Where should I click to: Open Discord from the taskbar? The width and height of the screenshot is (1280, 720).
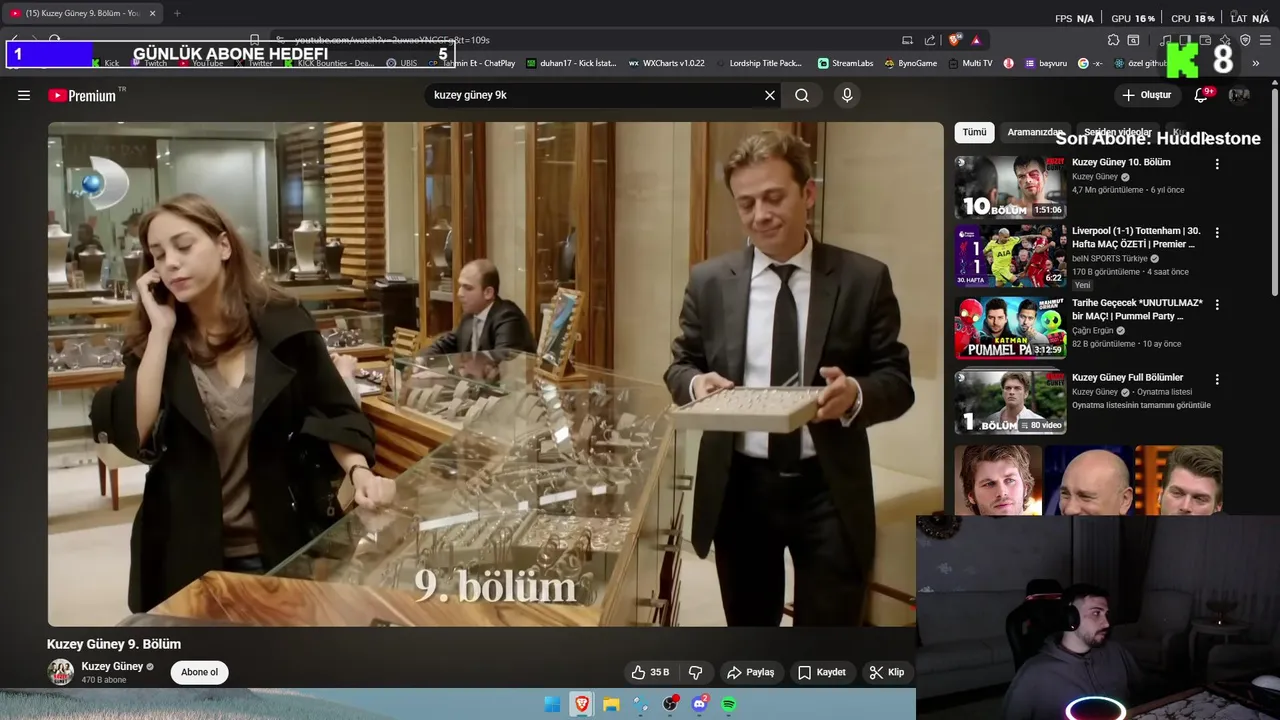699,704
